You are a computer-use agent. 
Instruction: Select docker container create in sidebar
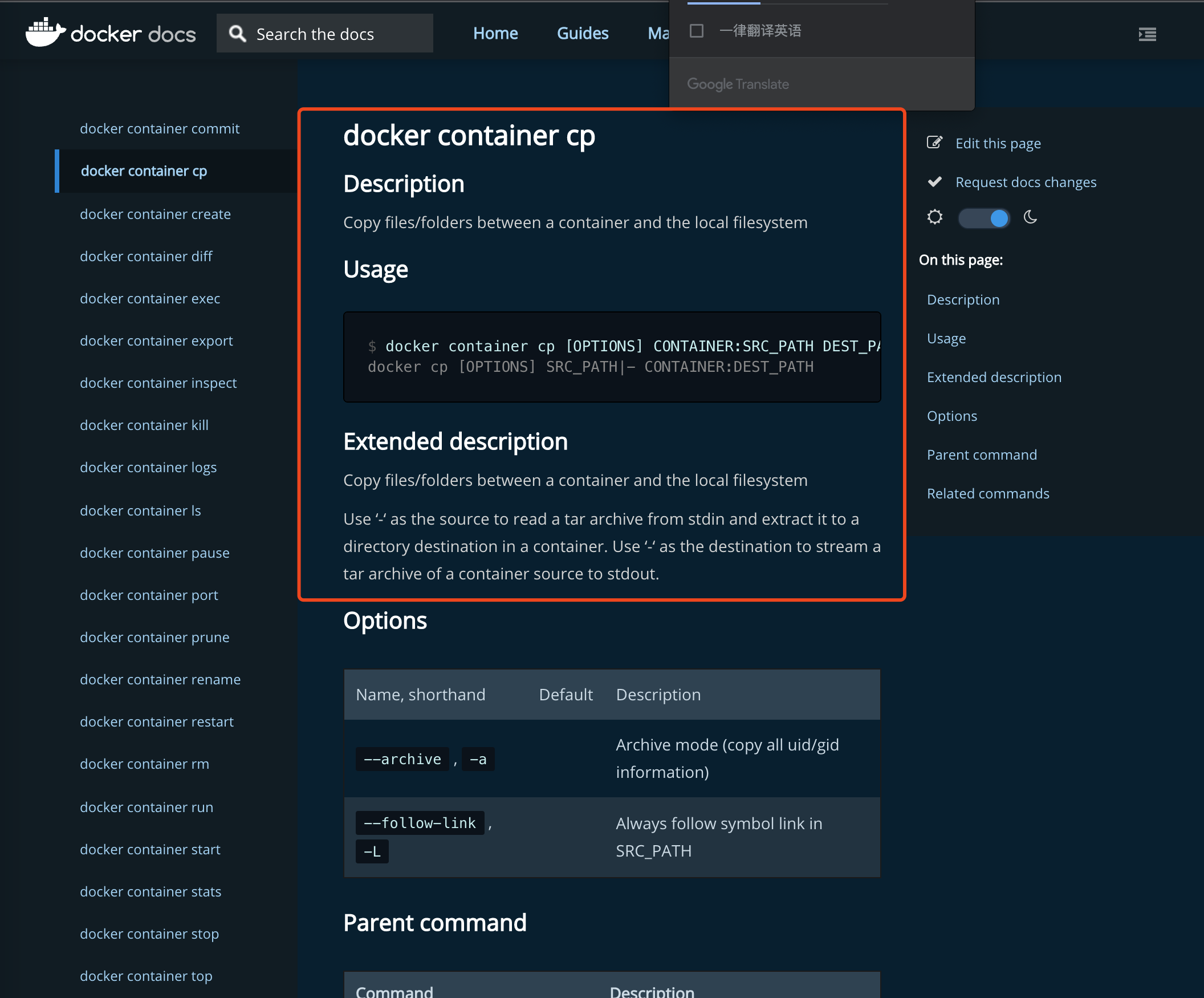pos(155,214)
